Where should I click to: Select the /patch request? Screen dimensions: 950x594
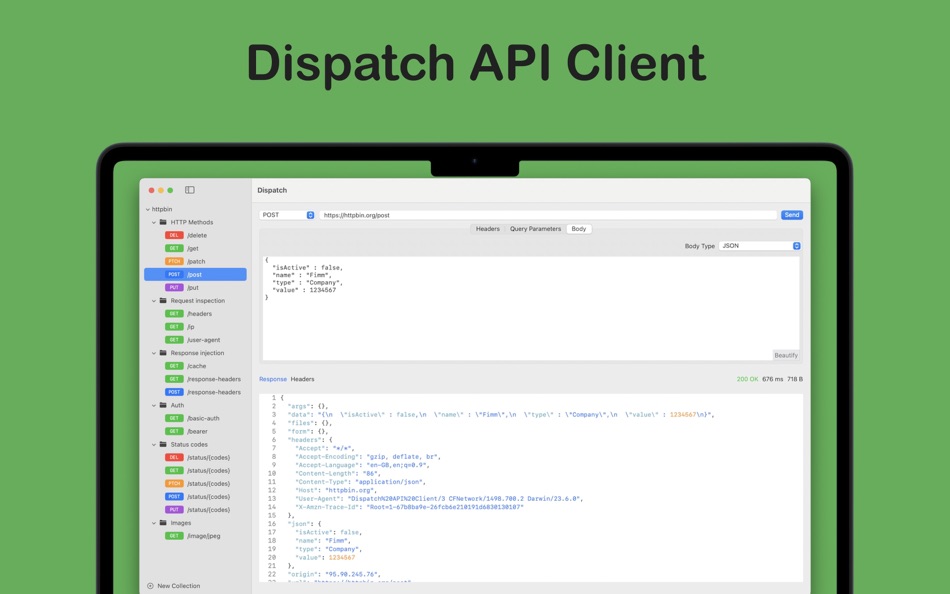195,261
